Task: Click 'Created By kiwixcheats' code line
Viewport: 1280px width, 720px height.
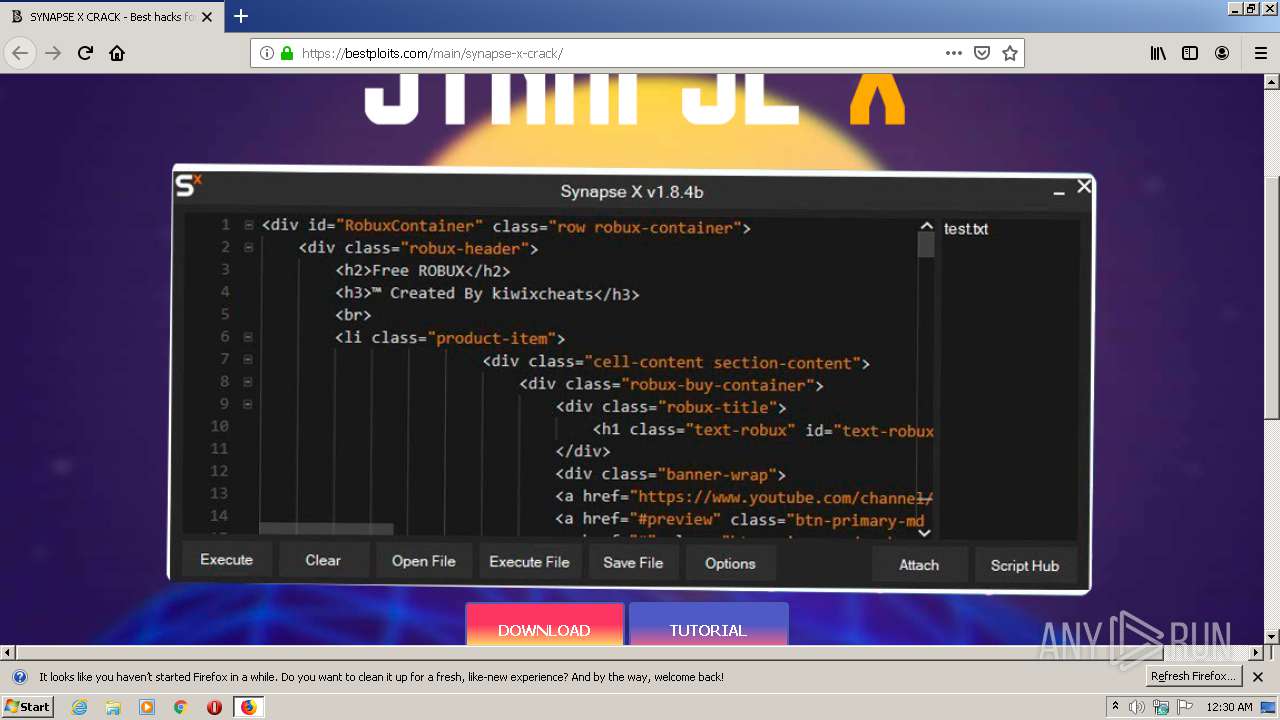Action: tap(487, 293)
